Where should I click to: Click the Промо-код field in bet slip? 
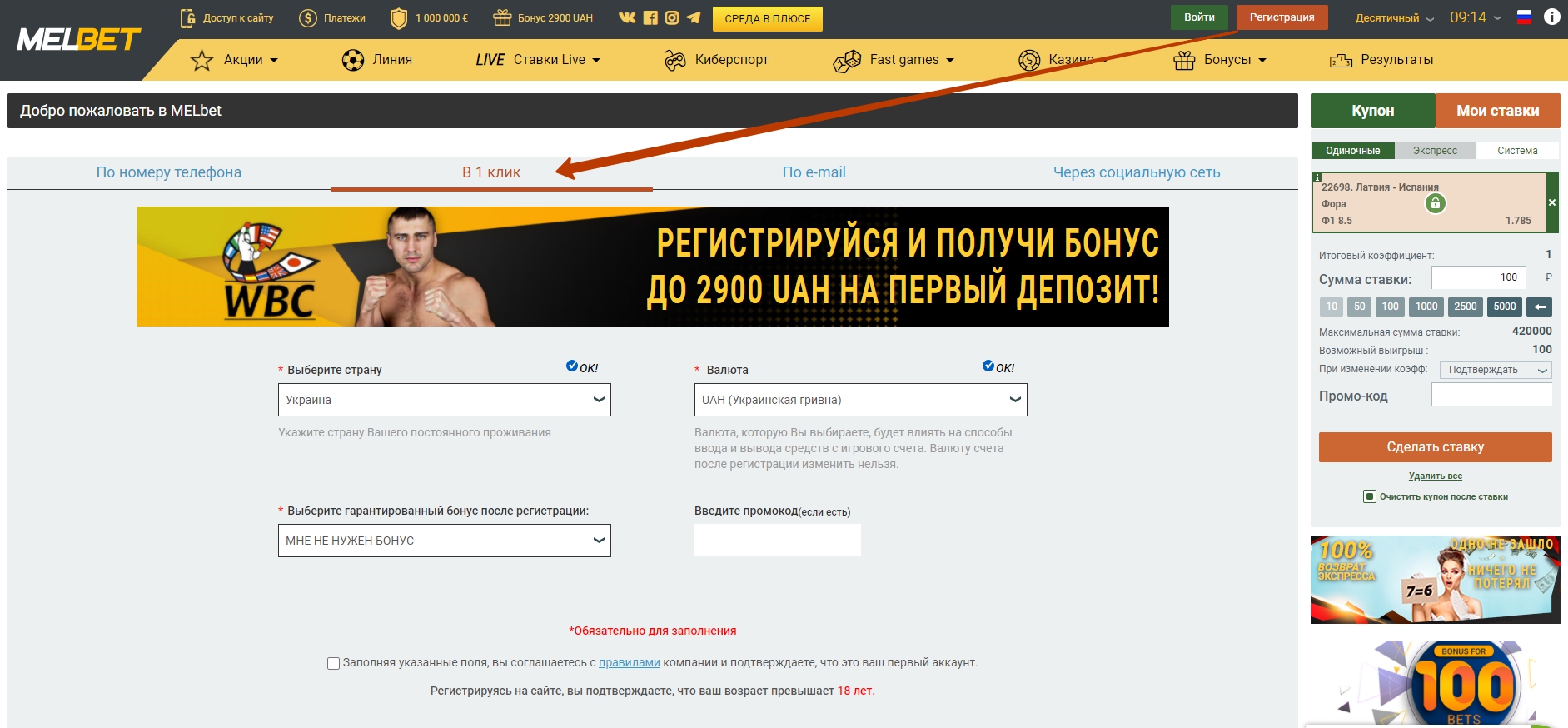(1491, 394)
